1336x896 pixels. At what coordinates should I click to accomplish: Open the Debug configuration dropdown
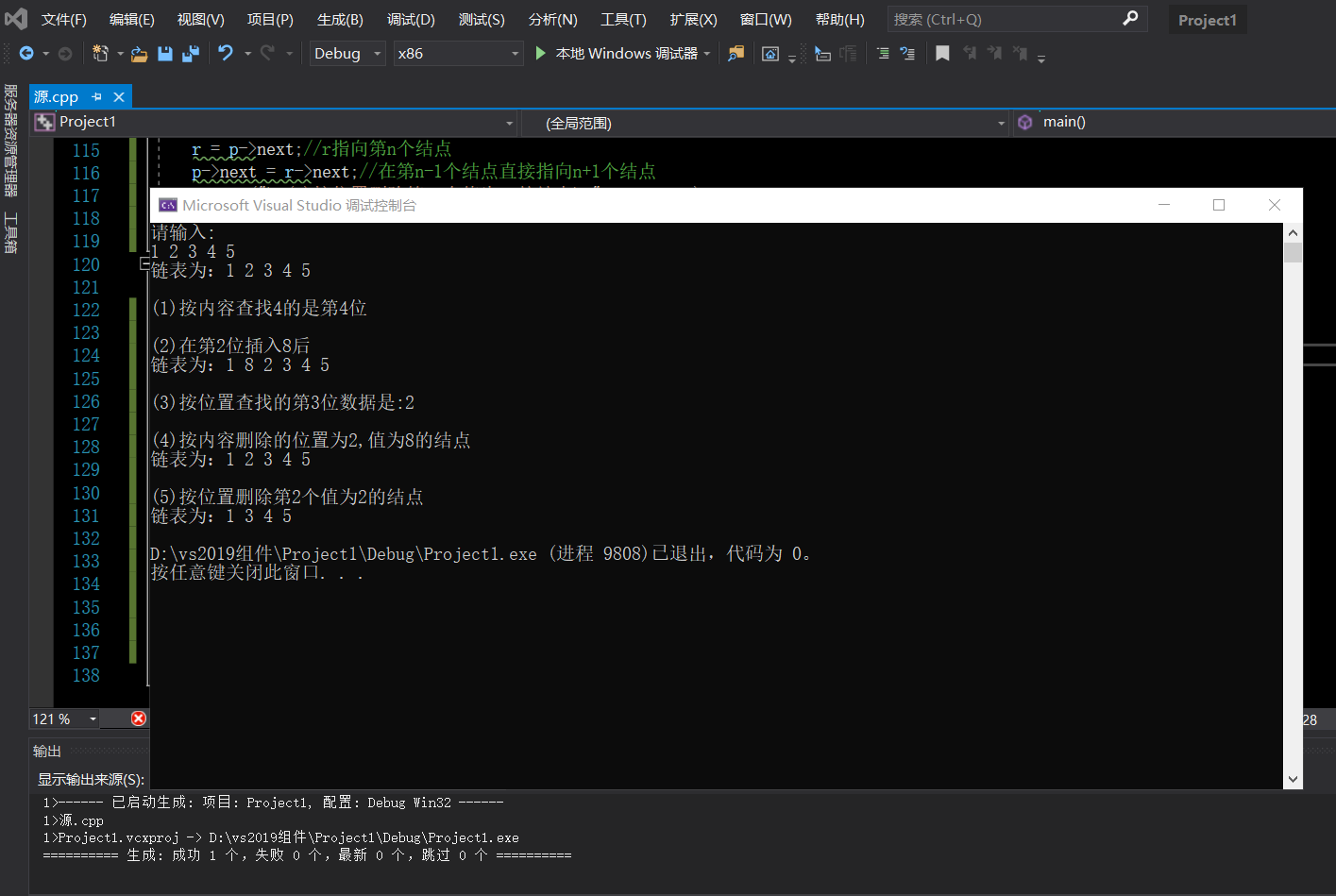tap(347, 54)
